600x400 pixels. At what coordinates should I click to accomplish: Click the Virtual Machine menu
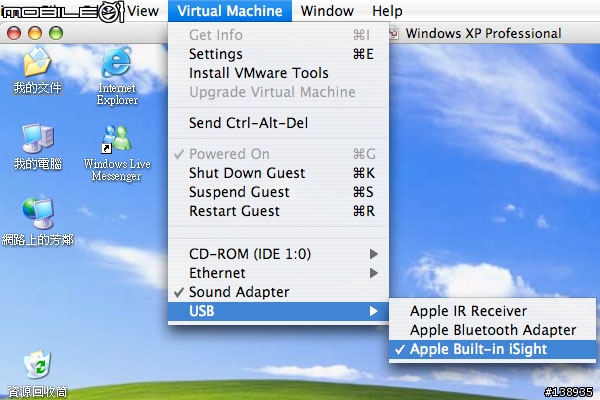pos(230,11)
